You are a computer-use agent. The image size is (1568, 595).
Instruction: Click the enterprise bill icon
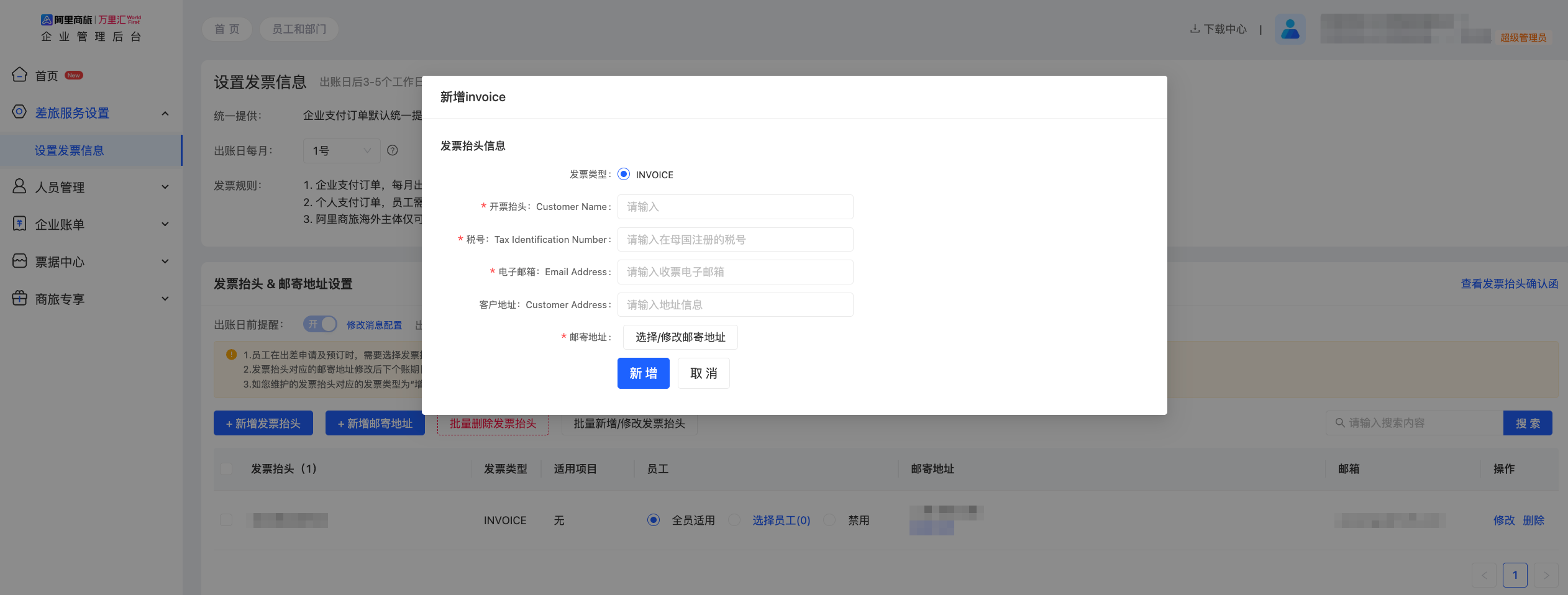click(x=19, y=224)
